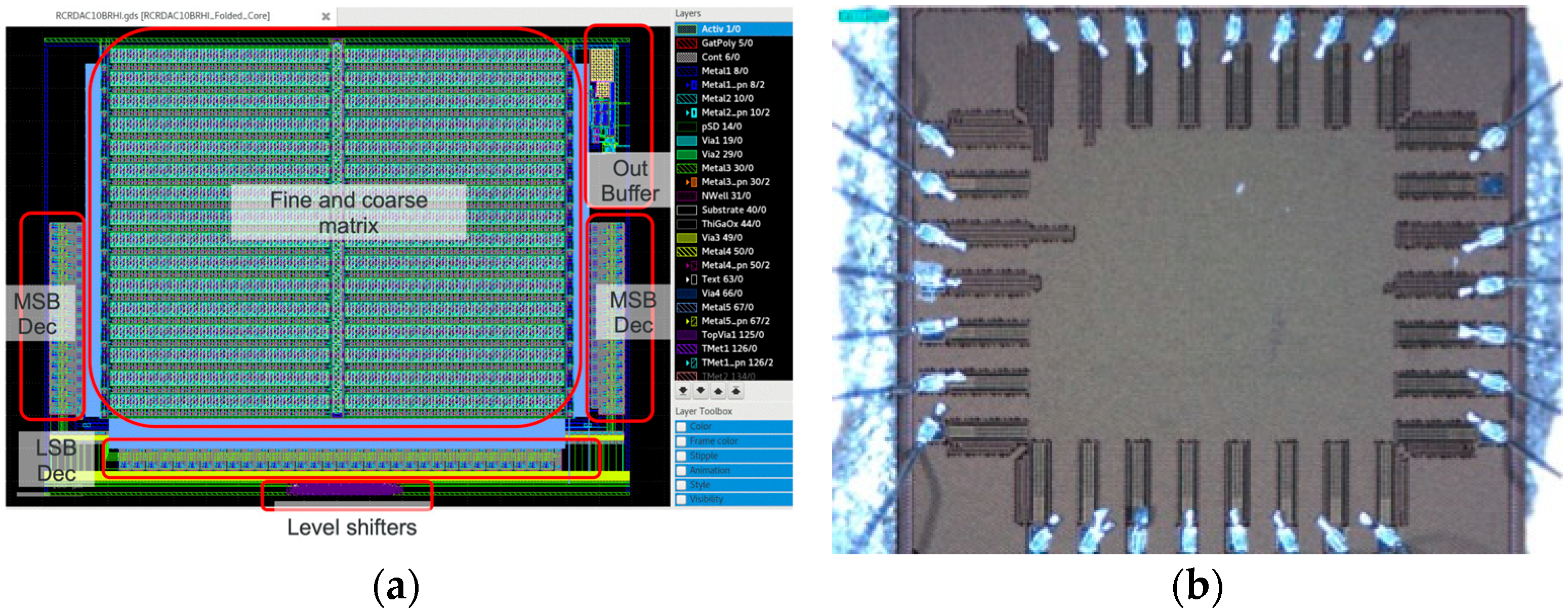Click the Text 63/0 layer icon
1568x612 pixels.
click(x=694, y=279)
